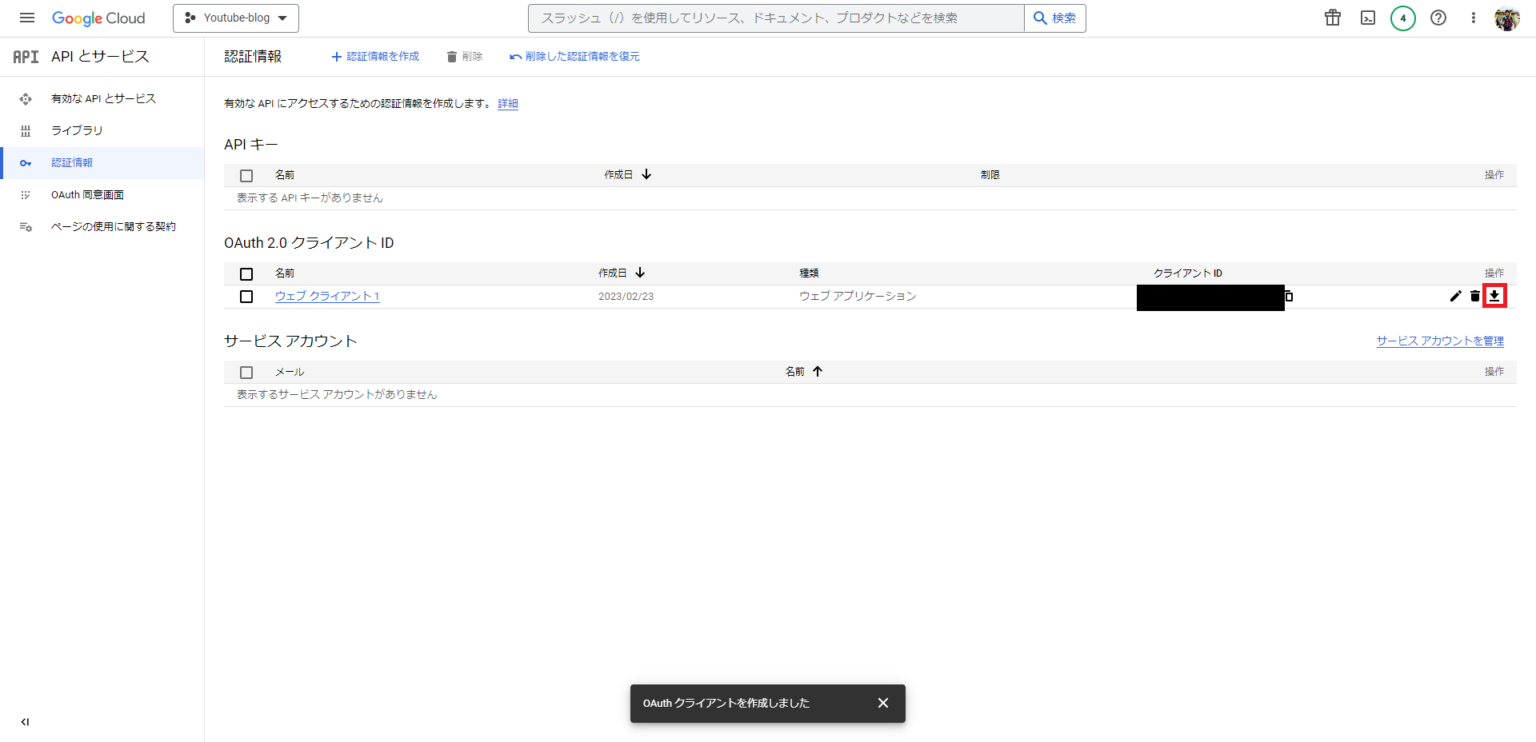Open the Youtube-blog project selector
The height and width of the screenshot is (742, 1536).
[235, 17]
